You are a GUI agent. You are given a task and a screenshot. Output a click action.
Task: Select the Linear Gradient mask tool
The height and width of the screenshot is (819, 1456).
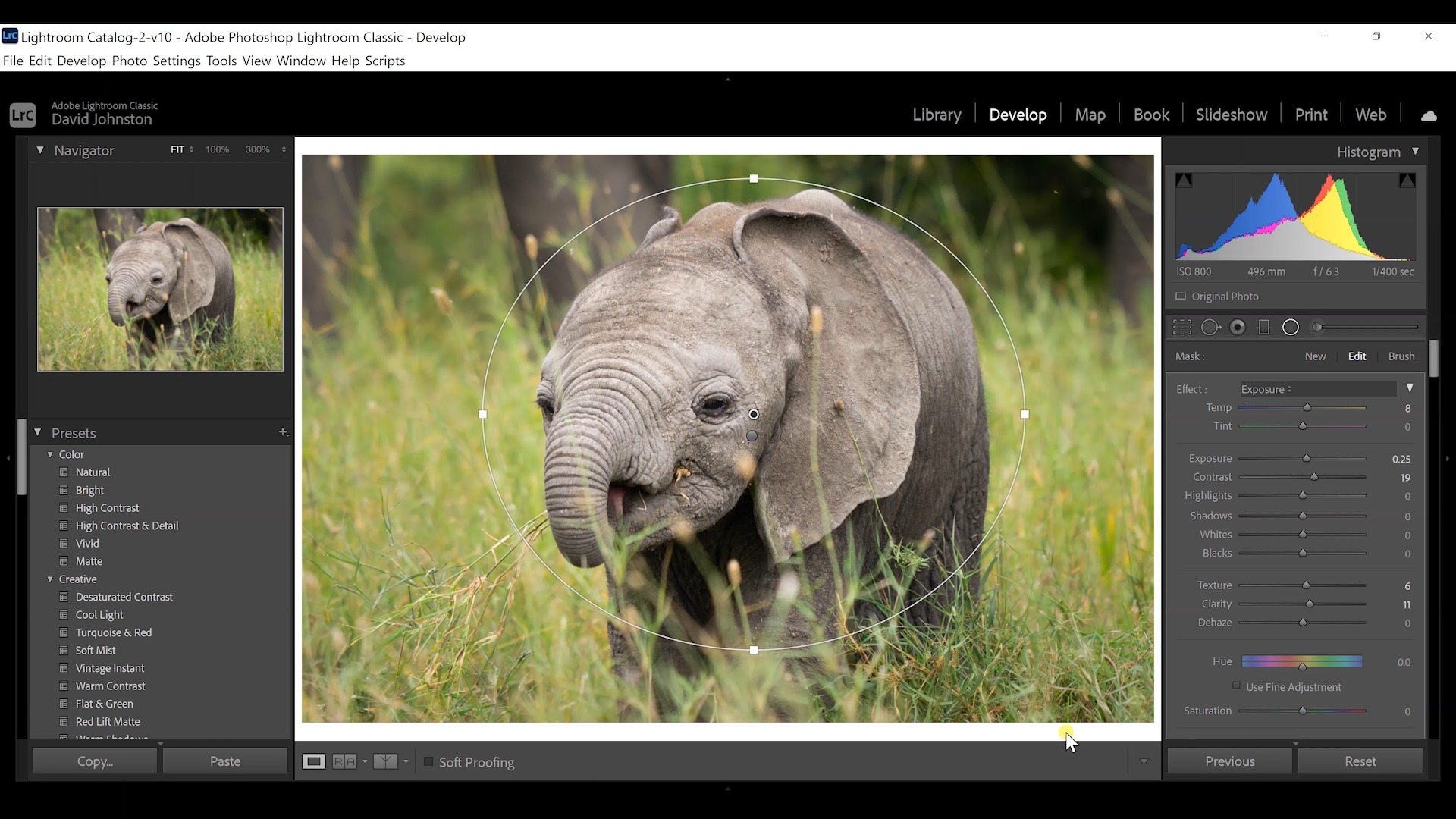1265,327
